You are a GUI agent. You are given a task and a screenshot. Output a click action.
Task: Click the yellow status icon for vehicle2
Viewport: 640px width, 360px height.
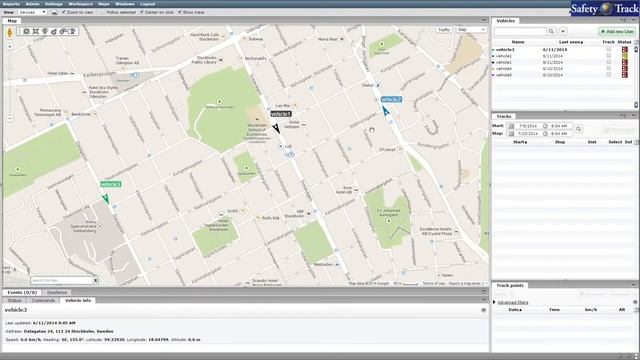point(624,56)
